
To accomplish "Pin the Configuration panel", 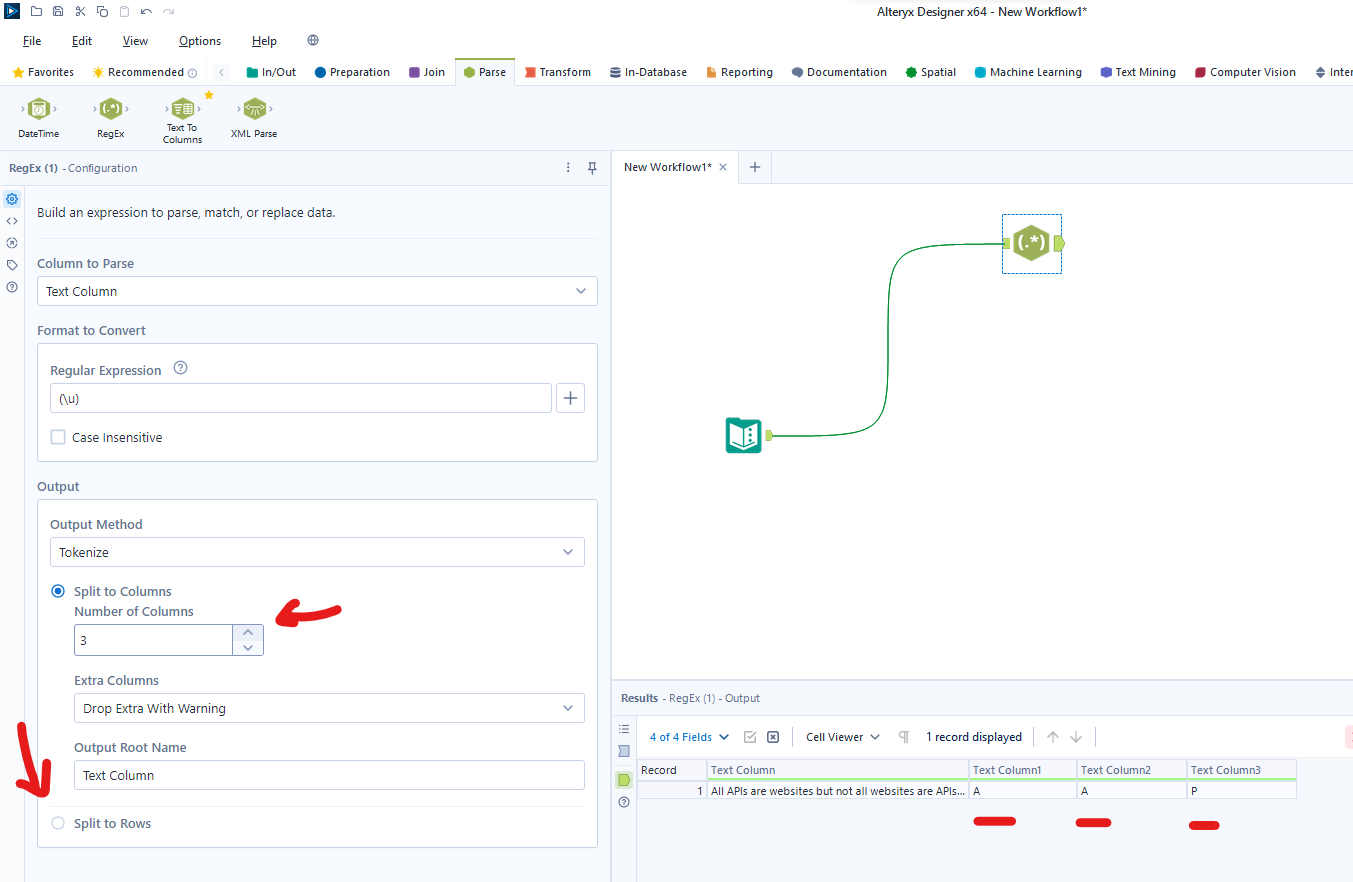I will 592,168.
